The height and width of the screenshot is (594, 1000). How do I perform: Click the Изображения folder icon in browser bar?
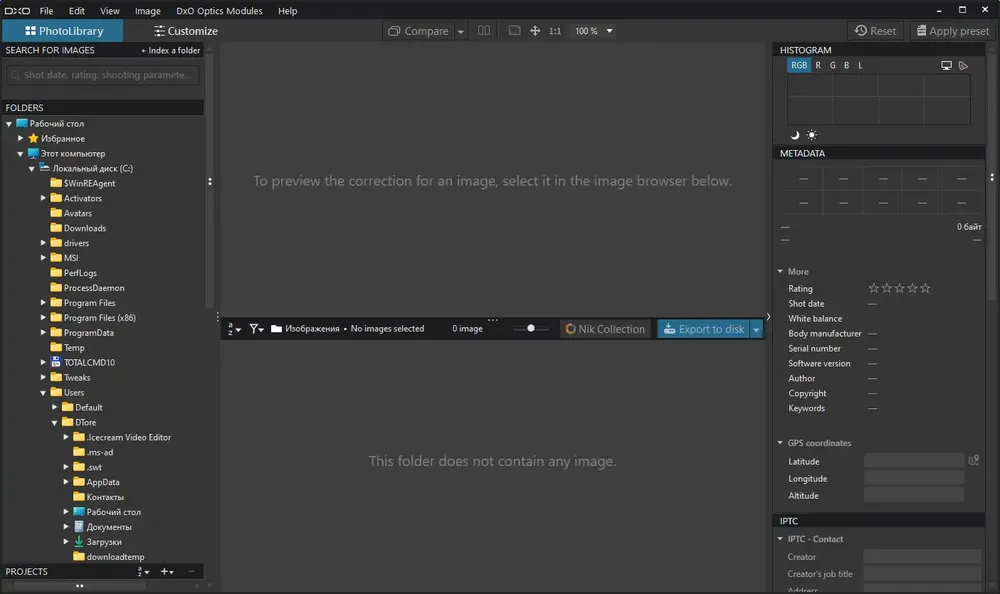(x=276, y=329)
